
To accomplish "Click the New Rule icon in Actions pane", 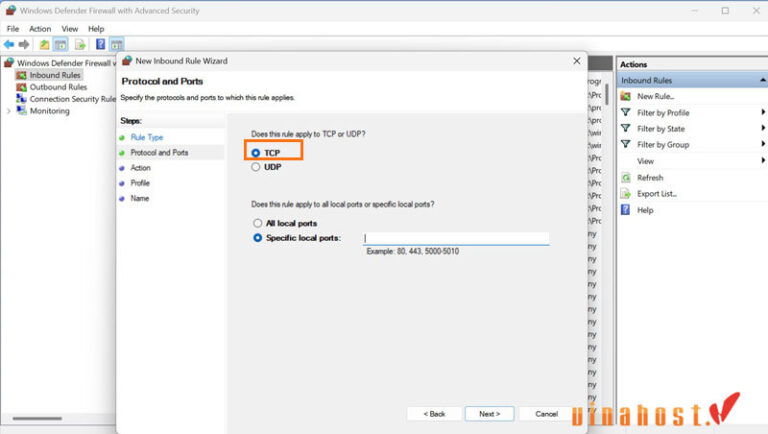I will pyautogui.click(x=625, y=96).
